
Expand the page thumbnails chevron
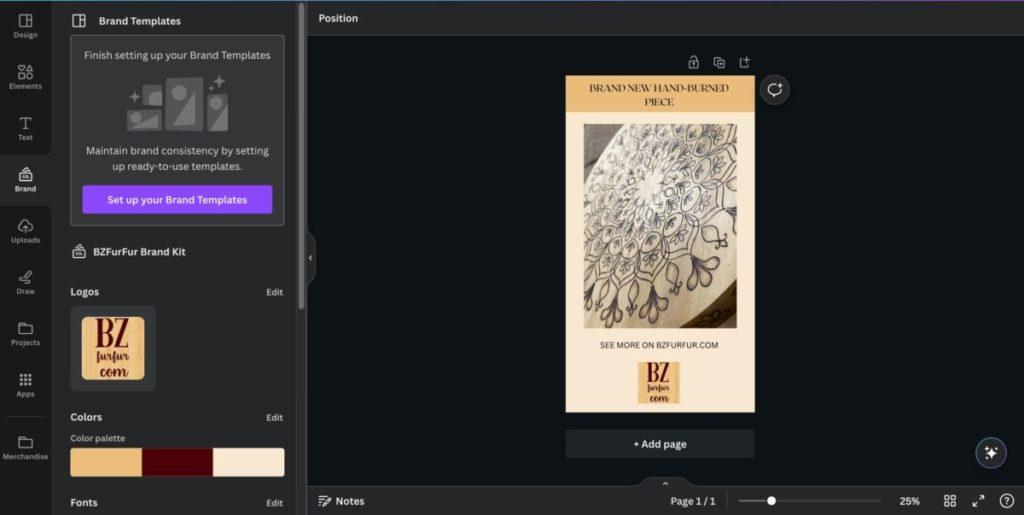click(665, 483)
